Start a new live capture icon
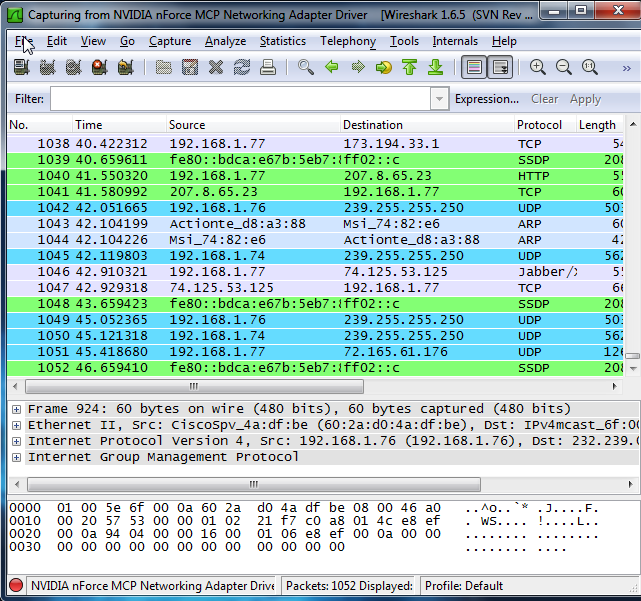Viewport: 641px width, 601px height. [74, 67]
